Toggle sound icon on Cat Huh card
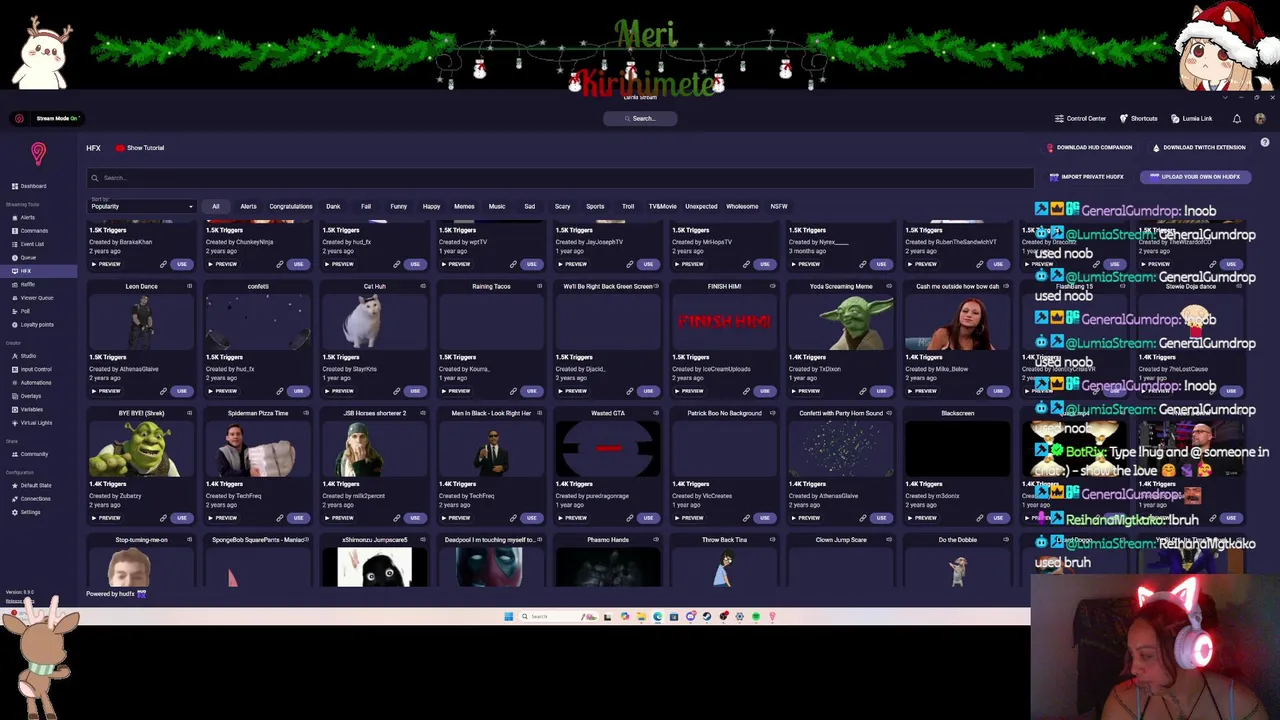This screenshot has width=1280, height=720. [x=422, y=286]
